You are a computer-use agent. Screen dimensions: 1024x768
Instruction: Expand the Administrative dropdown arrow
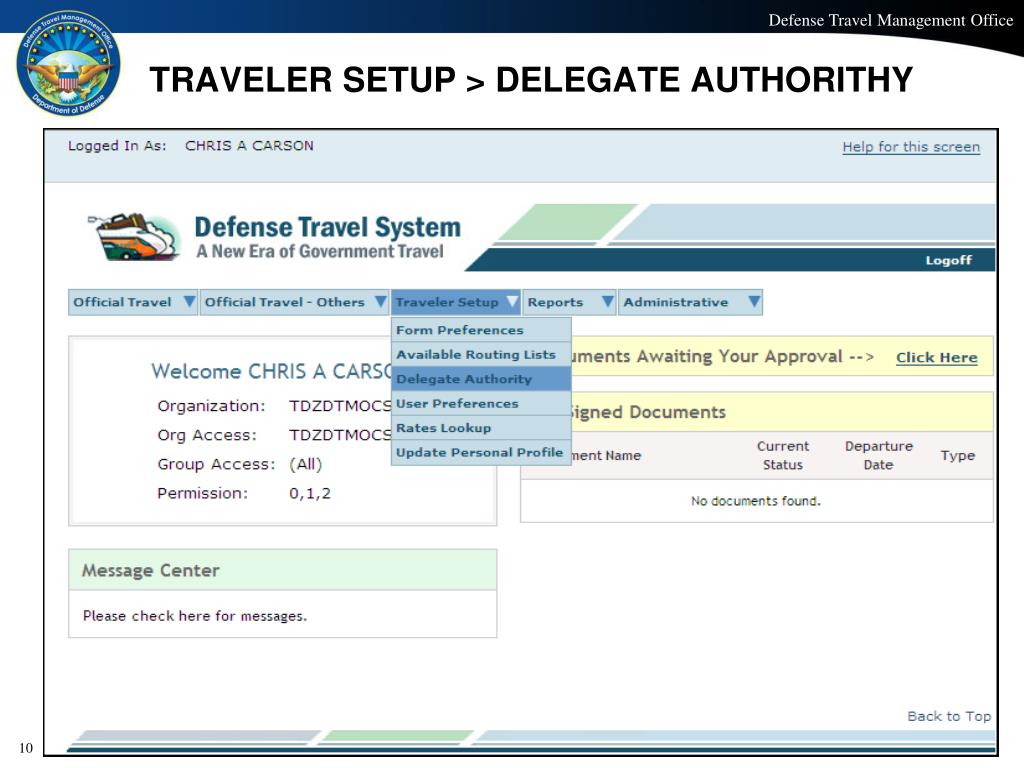[x=754, y=302]
